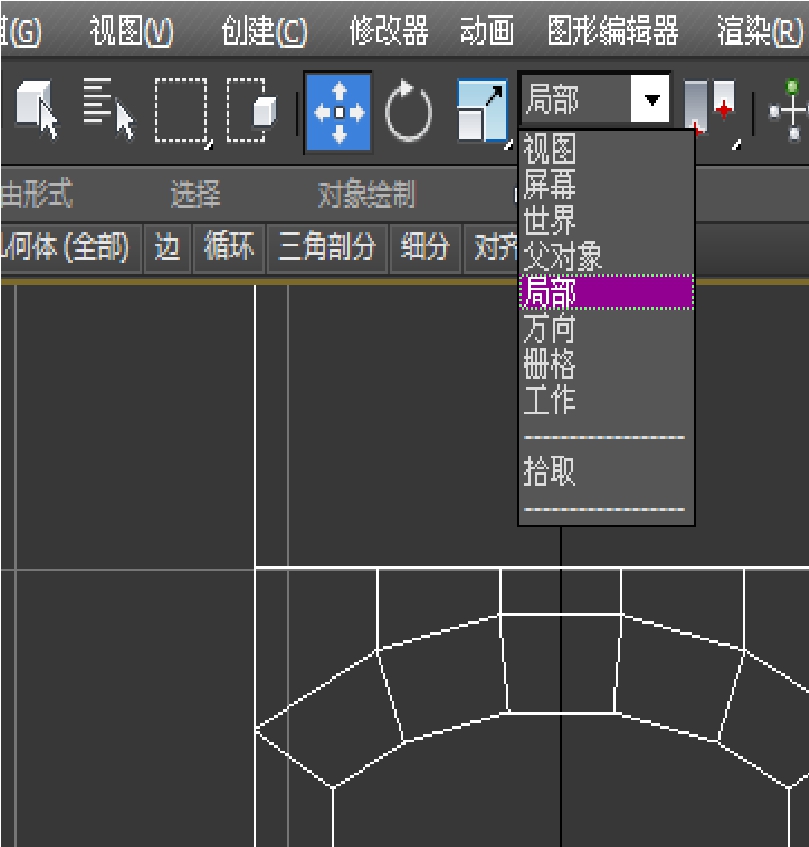Click the Select and Manipulate icon
The height and width of the screenshot is (847, 809).
789,111
